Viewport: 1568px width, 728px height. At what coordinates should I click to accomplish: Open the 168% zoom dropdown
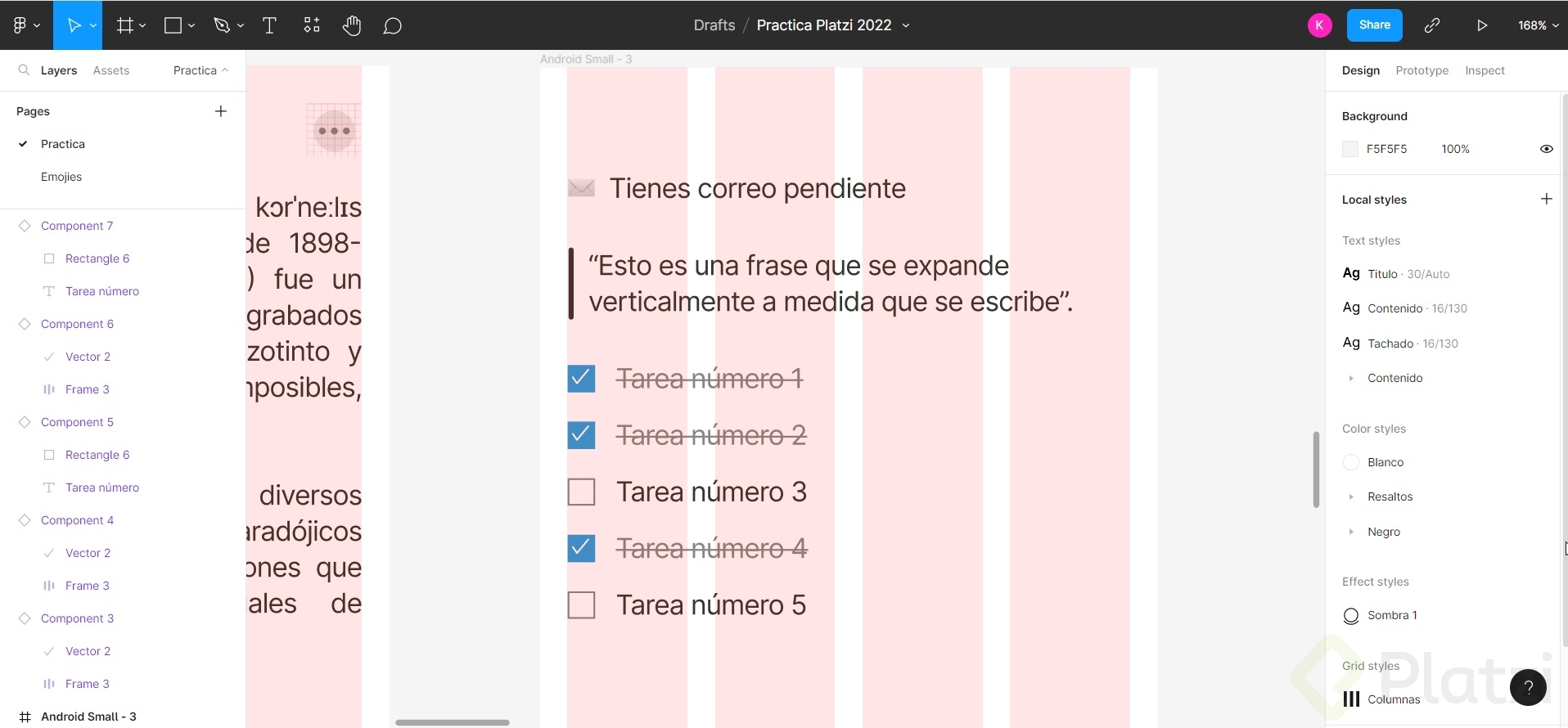pos(1538,25)
